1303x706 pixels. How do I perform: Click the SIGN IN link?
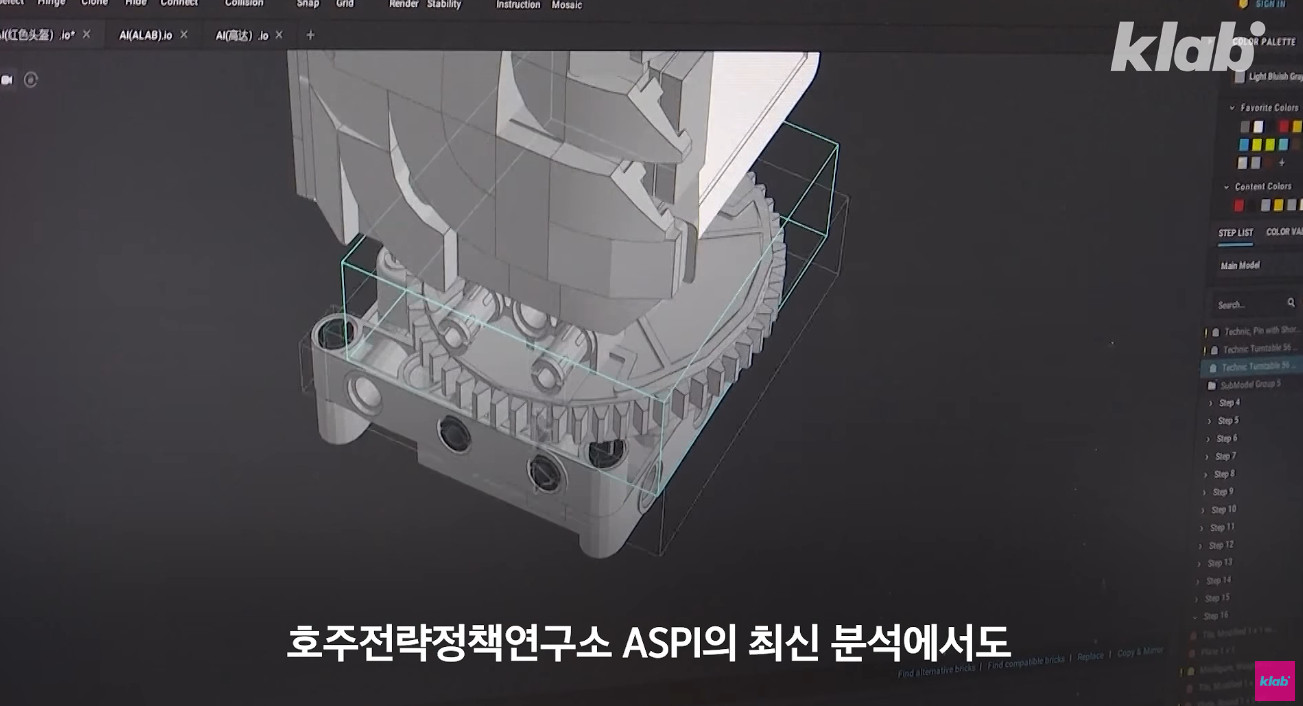[x=1270, y=4]
